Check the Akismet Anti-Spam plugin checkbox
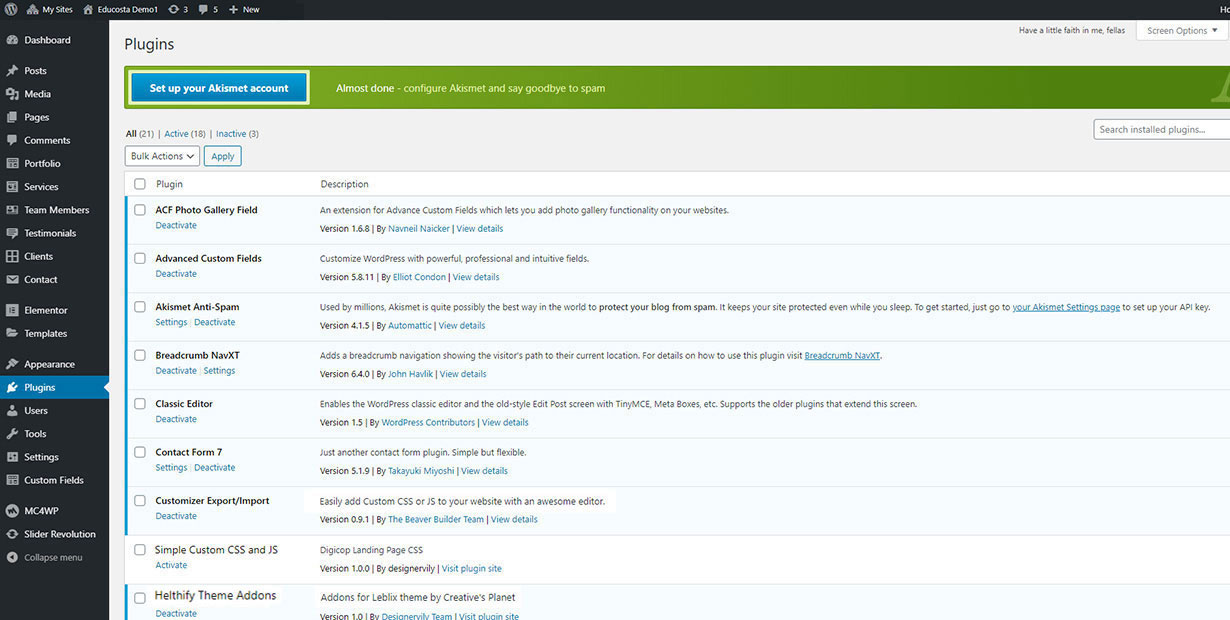This screenshot has height=620, width=1230. coord(140,307)
